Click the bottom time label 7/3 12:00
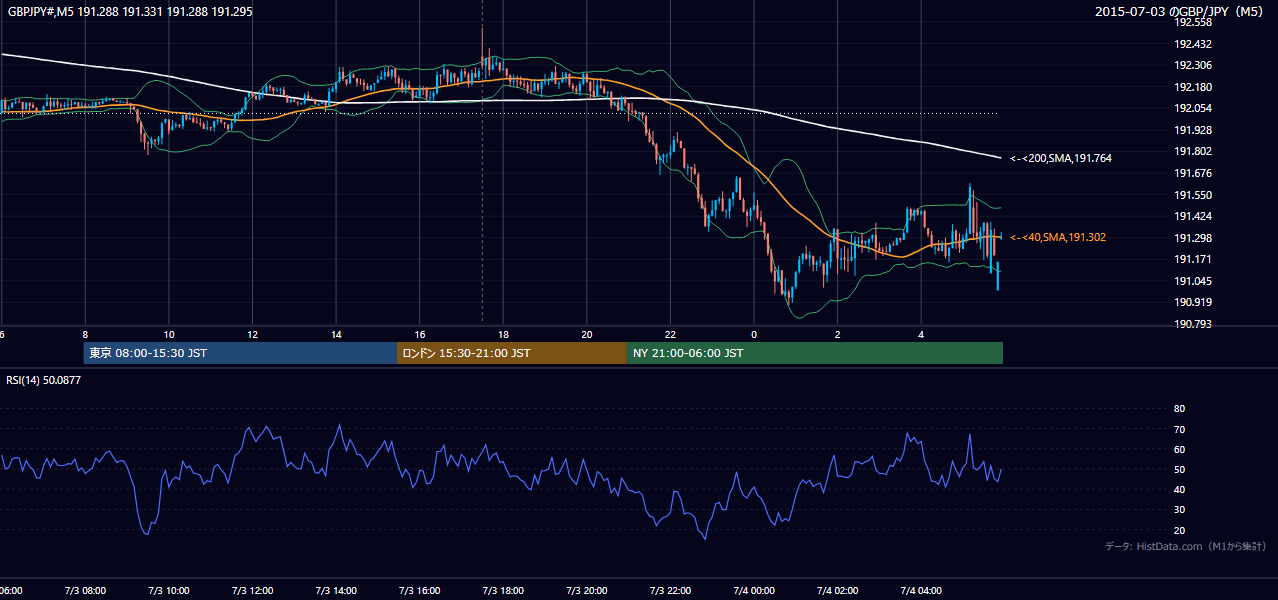1278x600 pixels. (252, 591)
